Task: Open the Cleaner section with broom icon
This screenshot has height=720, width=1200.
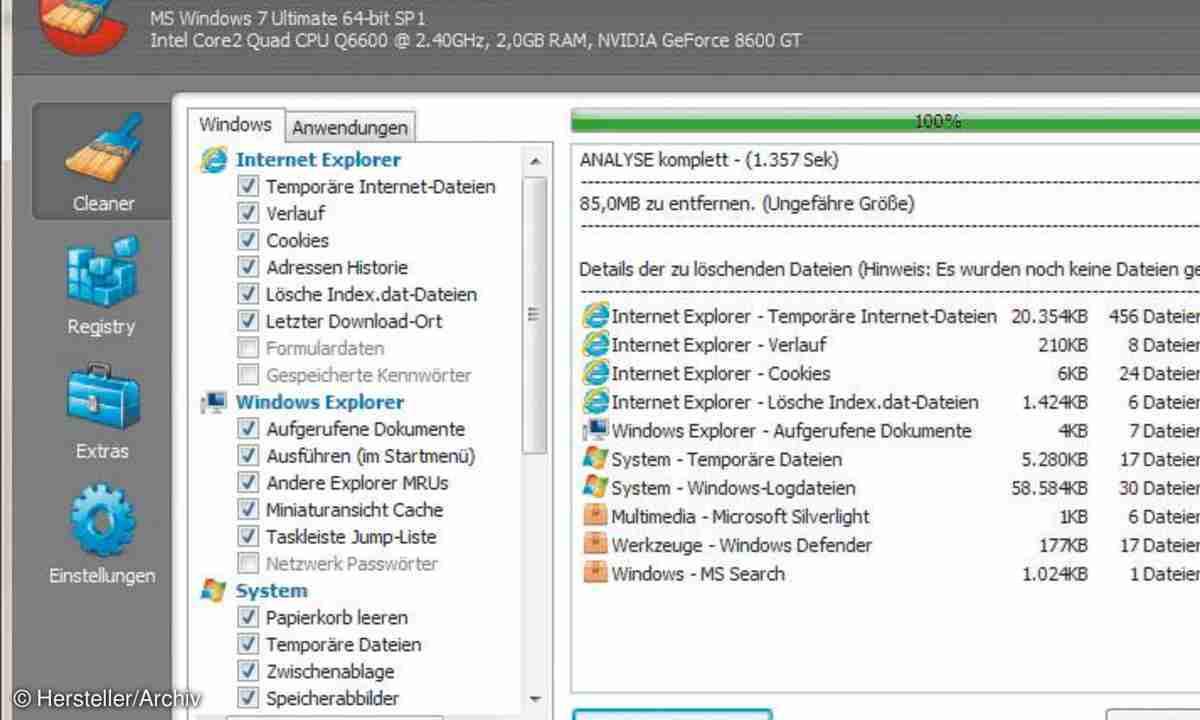Action: click(x=102, y=160)
